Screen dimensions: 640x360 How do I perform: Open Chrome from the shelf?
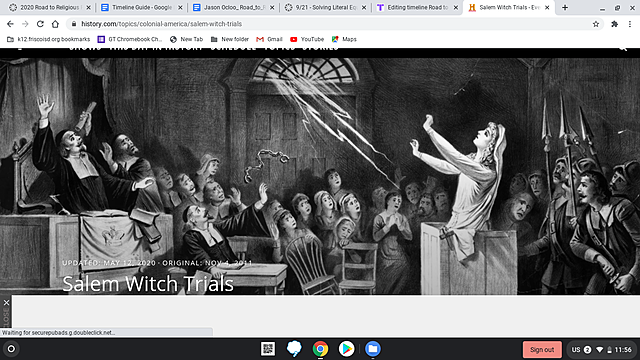pos(320,349)
